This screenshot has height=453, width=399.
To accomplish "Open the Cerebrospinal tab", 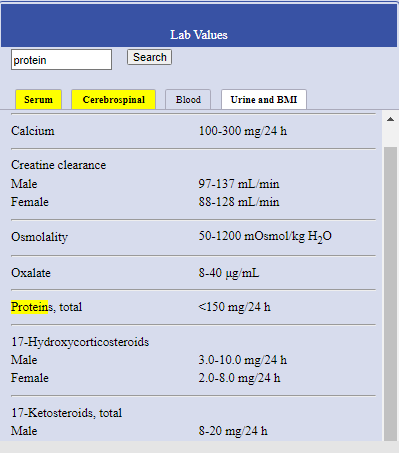I will point(114,99).
